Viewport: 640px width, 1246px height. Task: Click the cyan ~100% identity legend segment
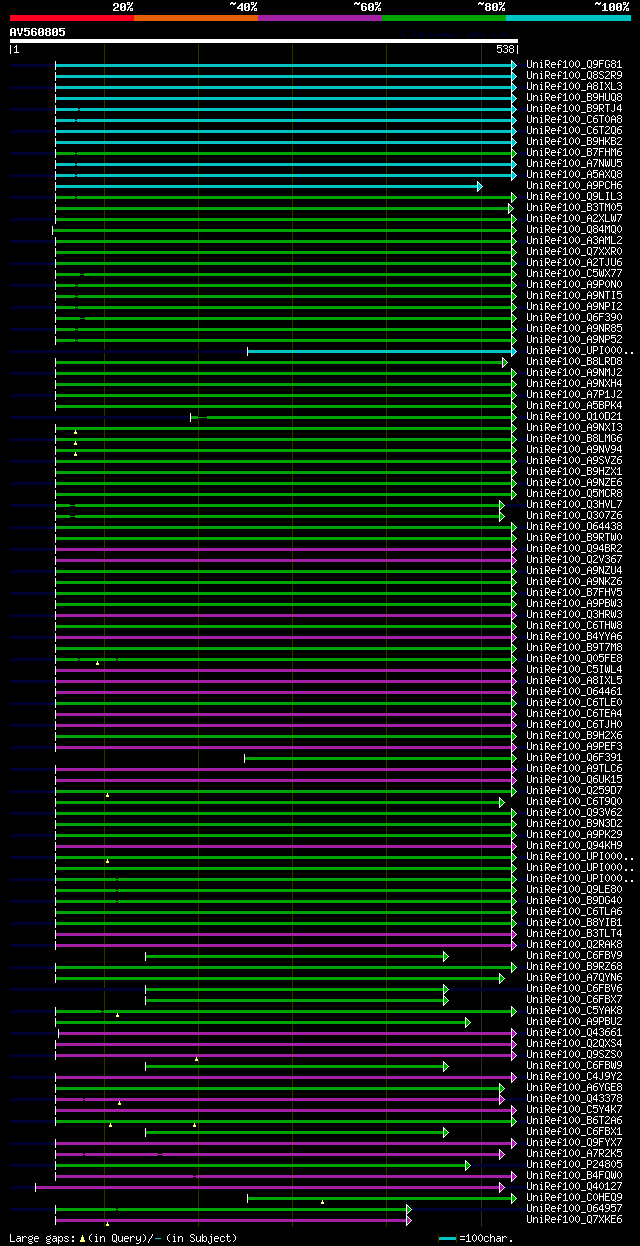(x=568, y=18)
